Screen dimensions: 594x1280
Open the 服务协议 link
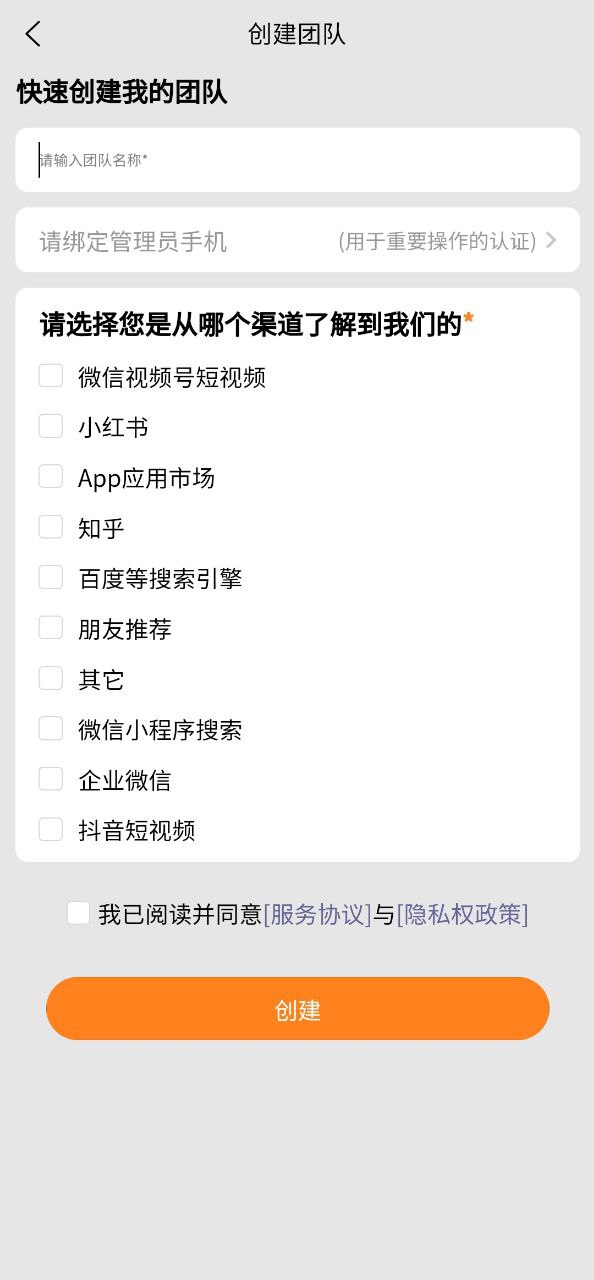[317, 914]
